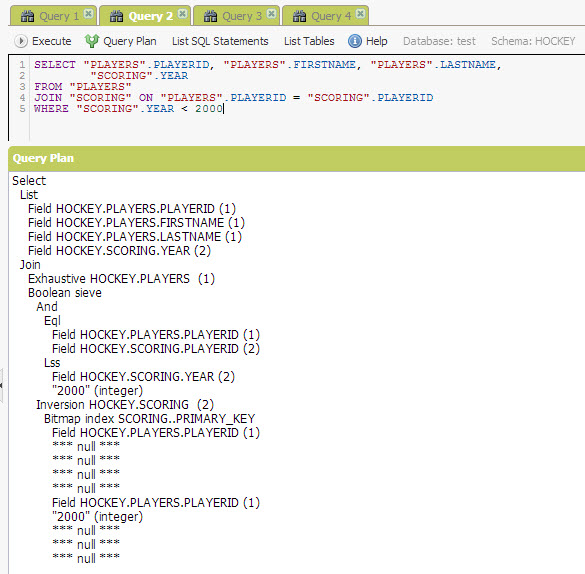Click the Execute play icon
Screen dimensions: 585x574
click(x=21, y=41)
